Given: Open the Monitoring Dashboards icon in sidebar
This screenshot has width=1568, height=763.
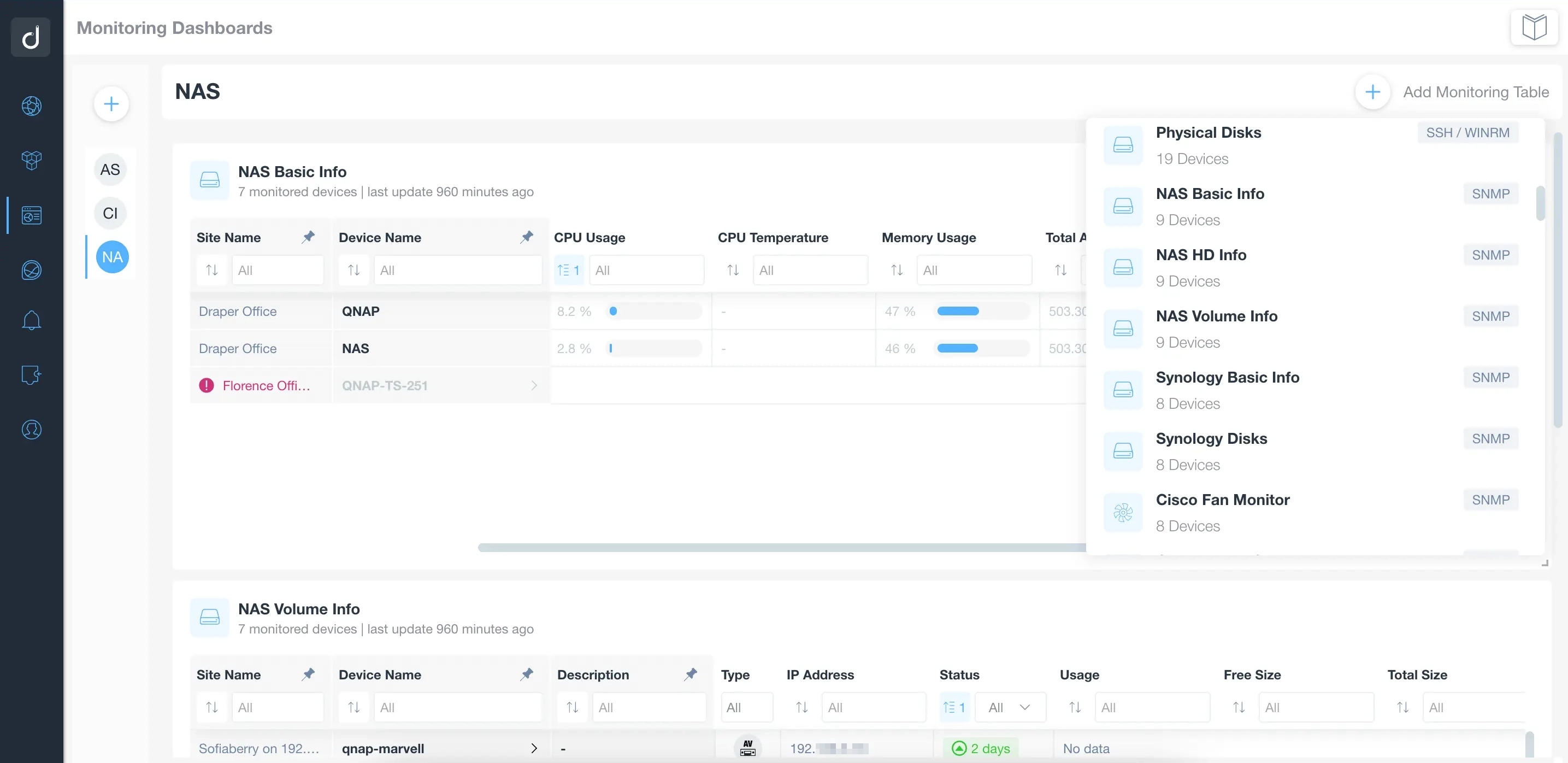Looking at the screenshot, I should 31,214.
